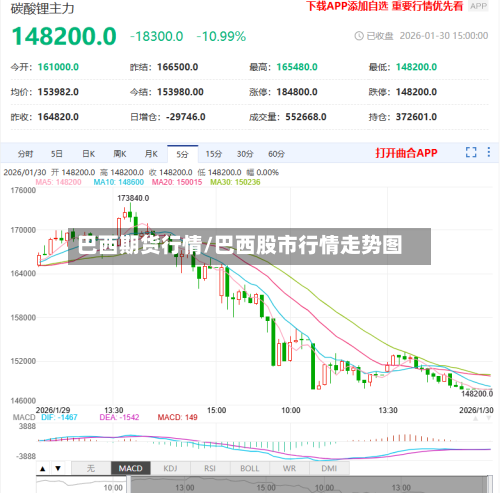
Task: Click 下载APP添加自选 banner link
Action: [x=347, y=6]
